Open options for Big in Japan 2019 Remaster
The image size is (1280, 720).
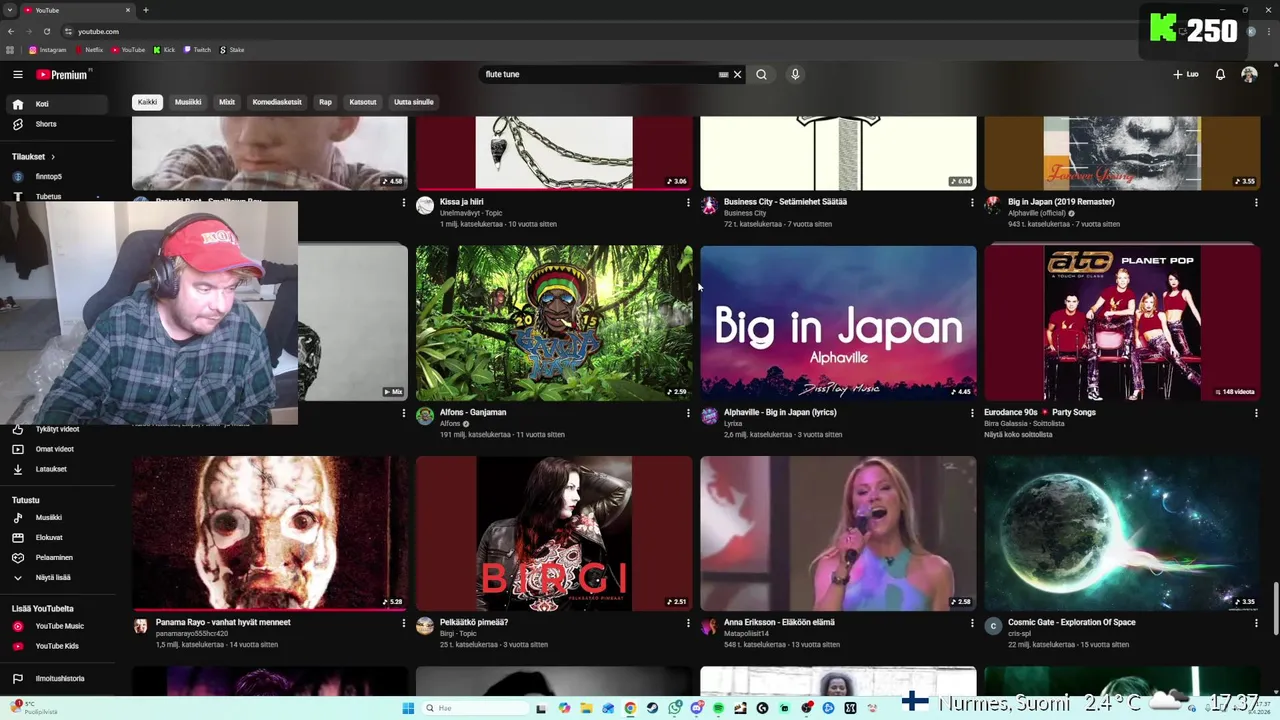click(1256, 203)
